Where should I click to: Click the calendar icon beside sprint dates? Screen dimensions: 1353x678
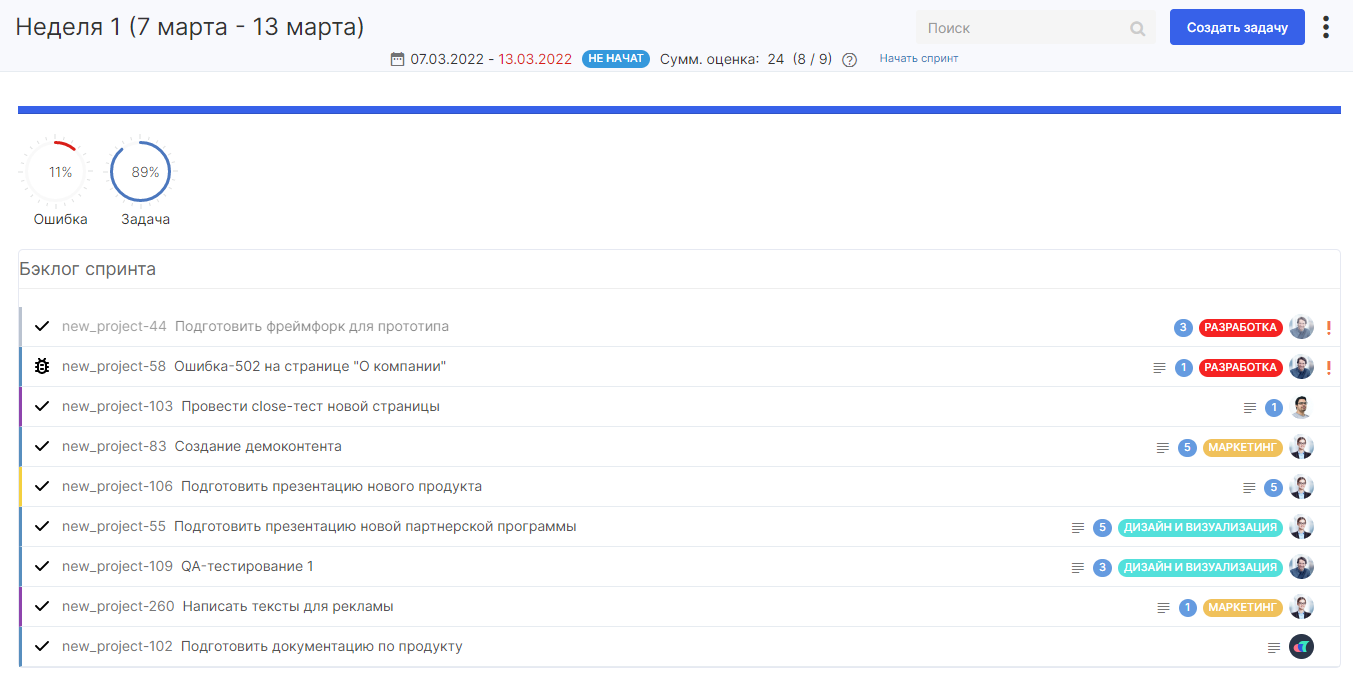pyautogui.click(x=397, y=59)
